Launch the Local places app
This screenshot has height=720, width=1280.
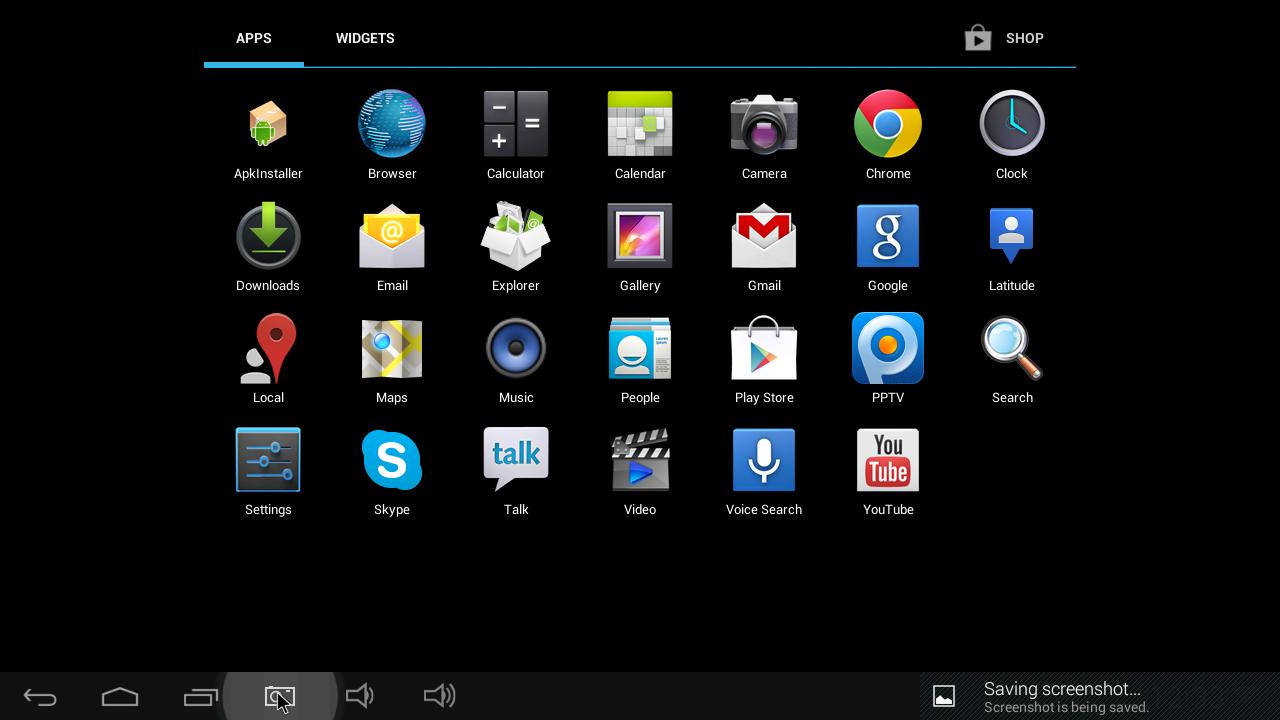268,348
